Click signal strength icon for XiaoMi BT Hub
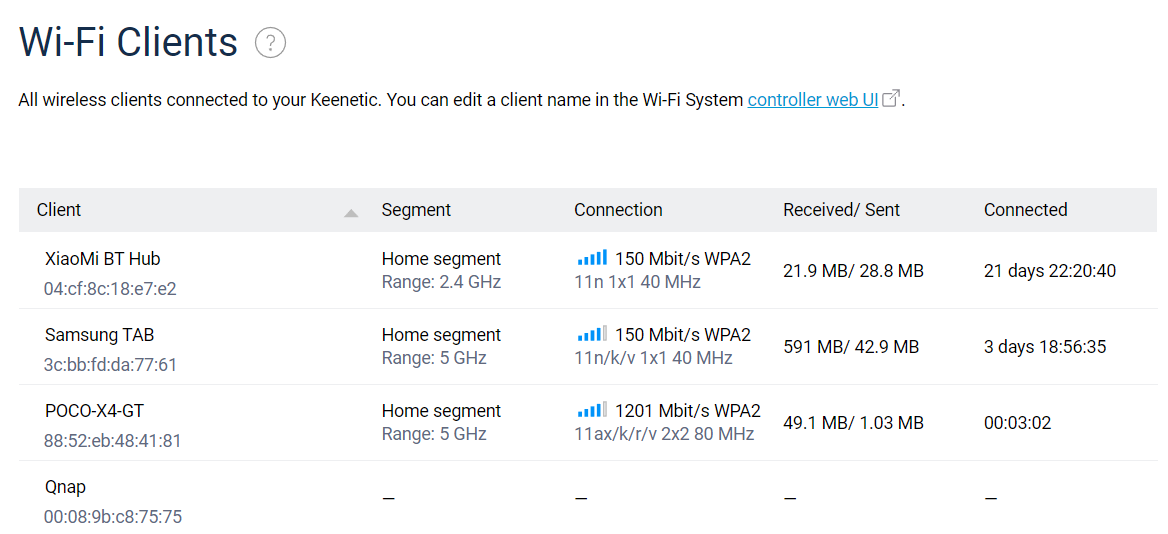The height and width of the screenshot is (534, 1168). 592,259
